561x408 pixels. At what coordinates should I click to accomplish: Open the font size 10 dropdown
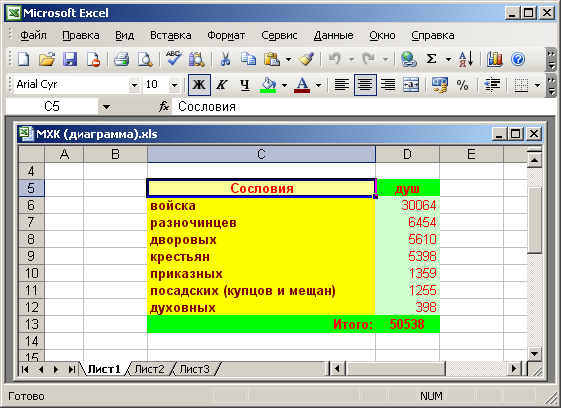tap(174, 85)
